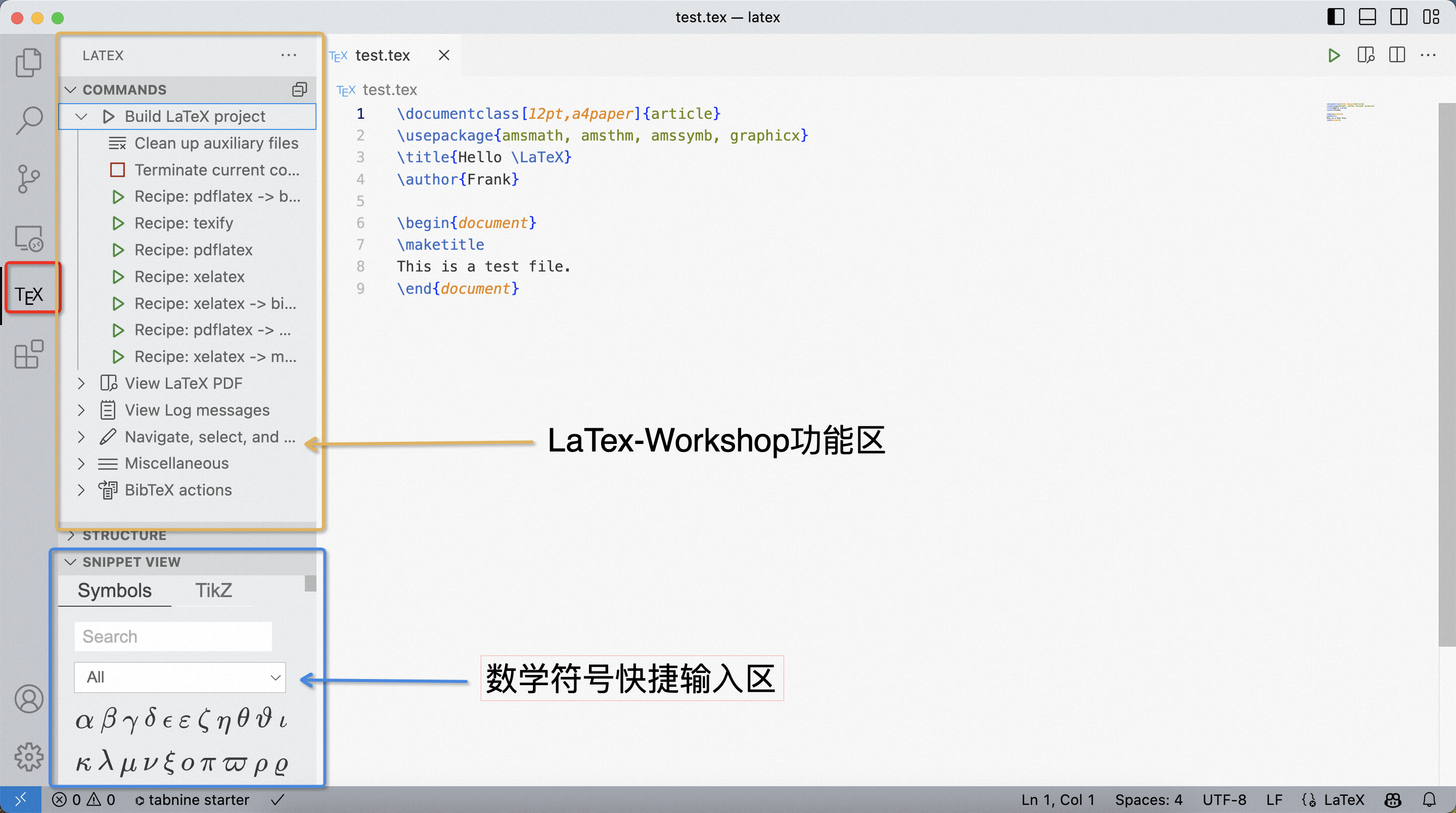
Task: Click tabnine starter status item
Action: tap(192, 799)
